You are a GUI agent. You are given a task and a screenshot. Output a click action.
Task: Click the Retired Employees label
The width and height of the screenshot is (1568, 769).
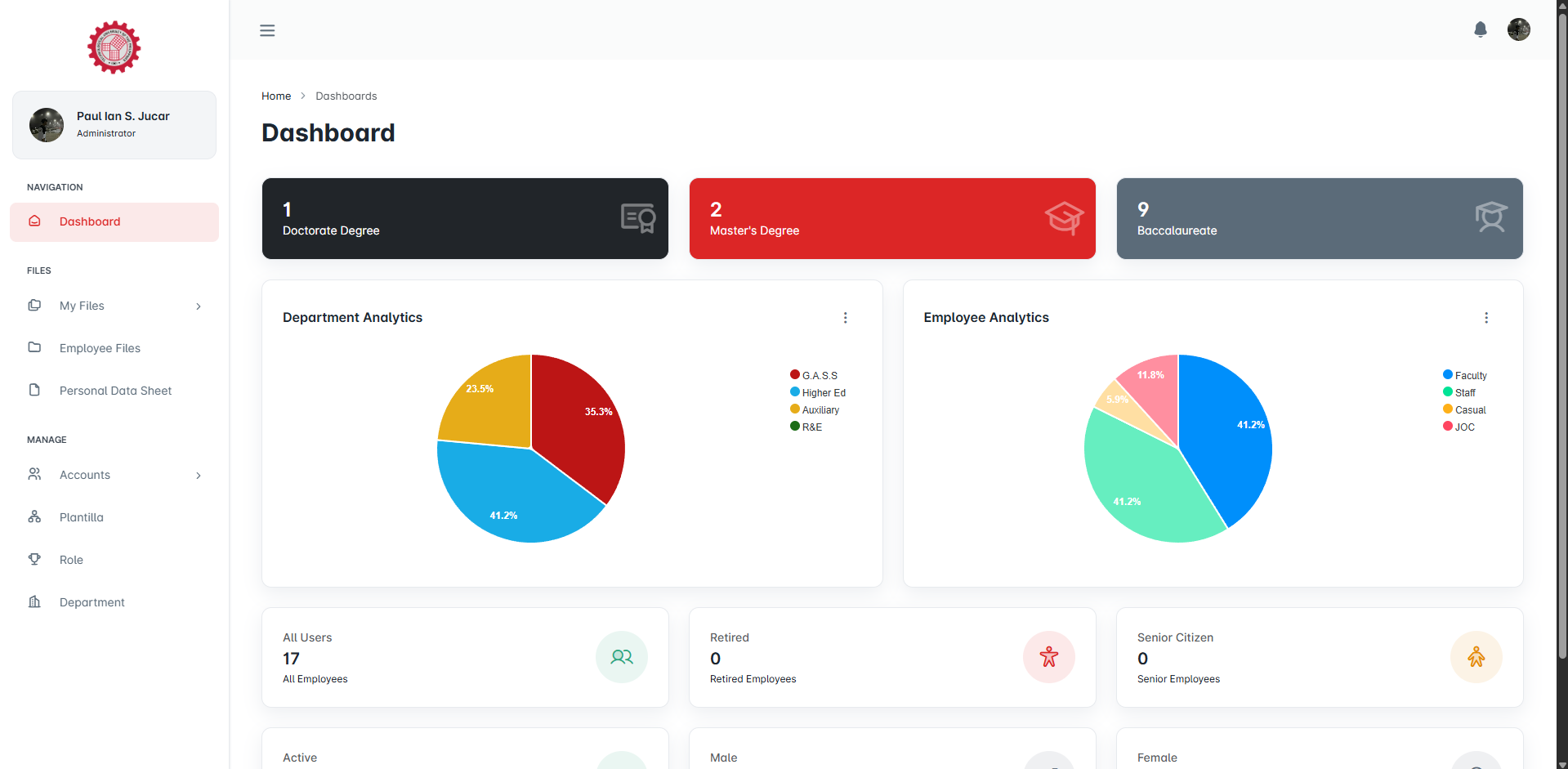coord(753,679)
